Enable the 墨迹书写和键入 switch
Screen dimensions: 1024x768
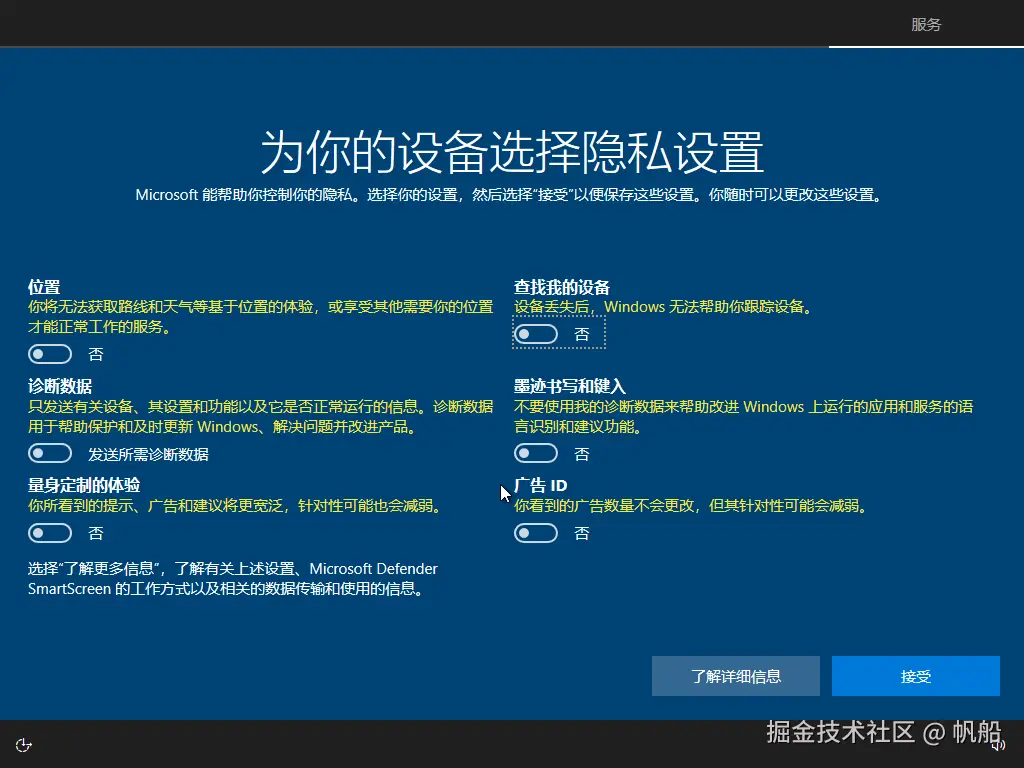tap(536, 453)
